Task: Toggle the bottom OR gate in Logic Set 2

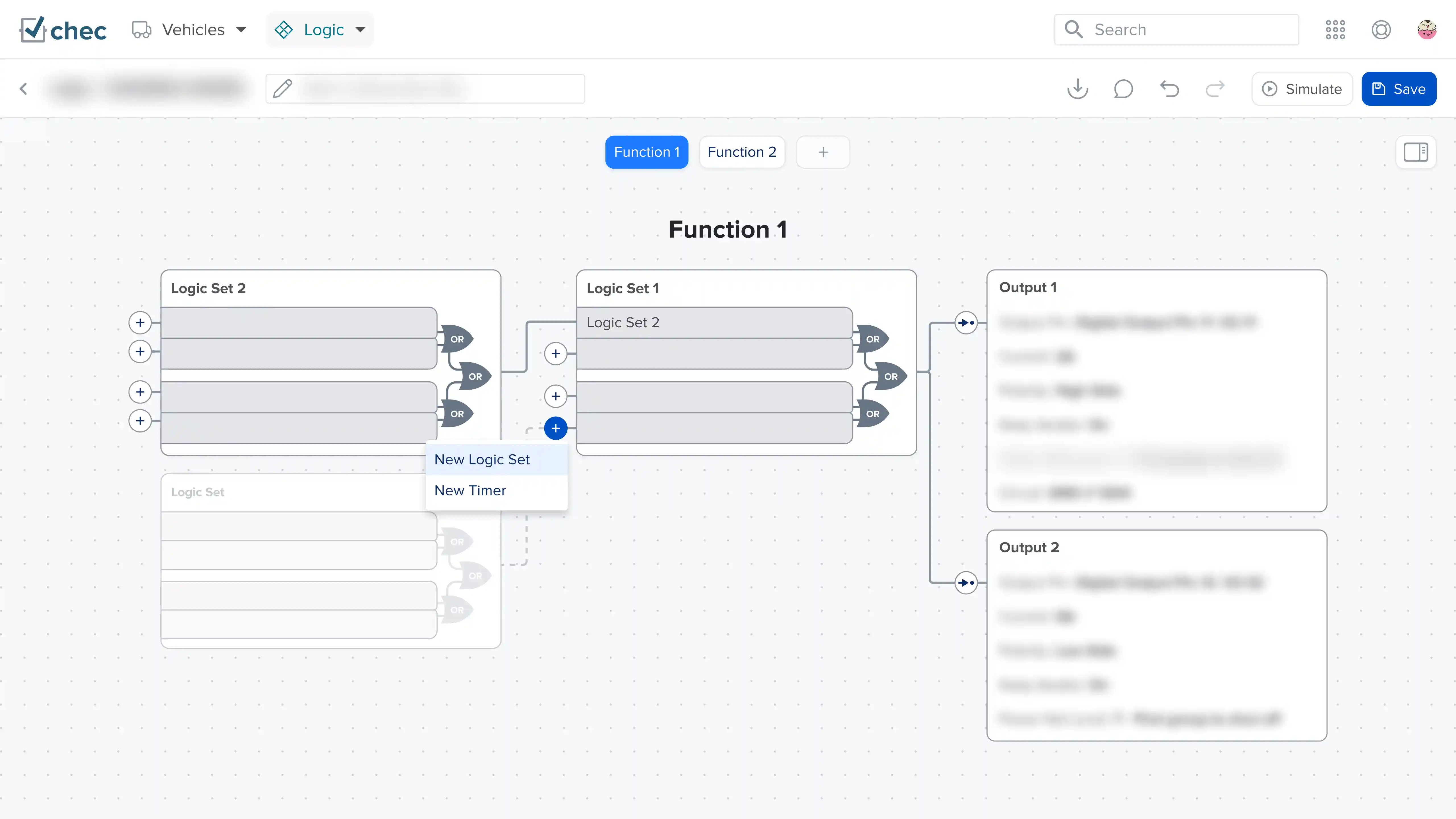Action: tap(457, 414)
